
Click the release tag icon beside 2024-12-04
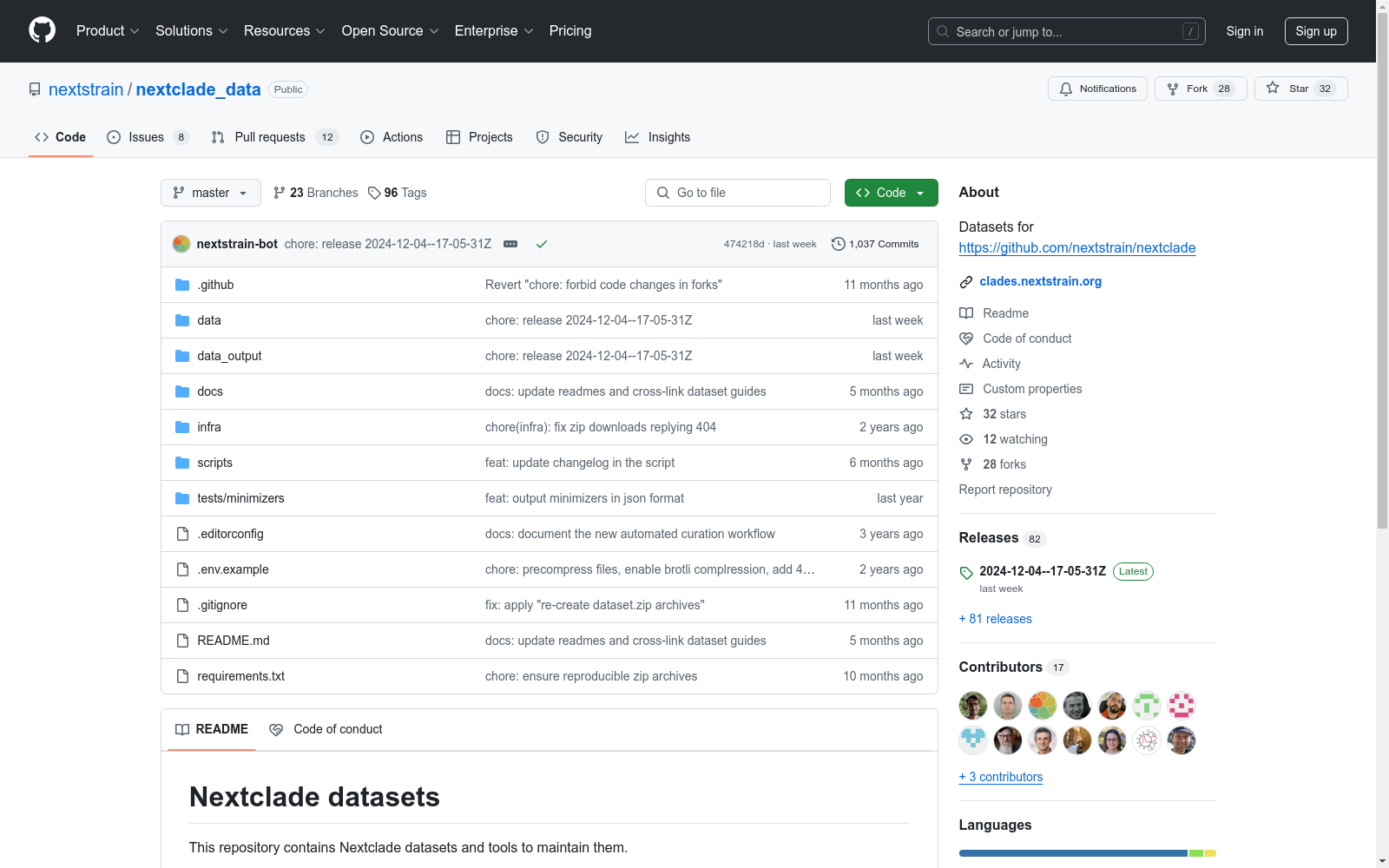tap(966, 572)
